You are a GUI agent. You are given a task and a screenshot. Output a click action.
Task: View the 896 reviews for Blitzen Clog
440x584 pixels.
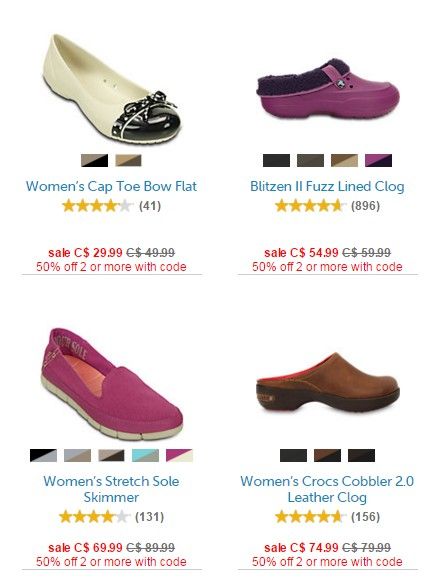pyautogui.click(x=365, y=206)
